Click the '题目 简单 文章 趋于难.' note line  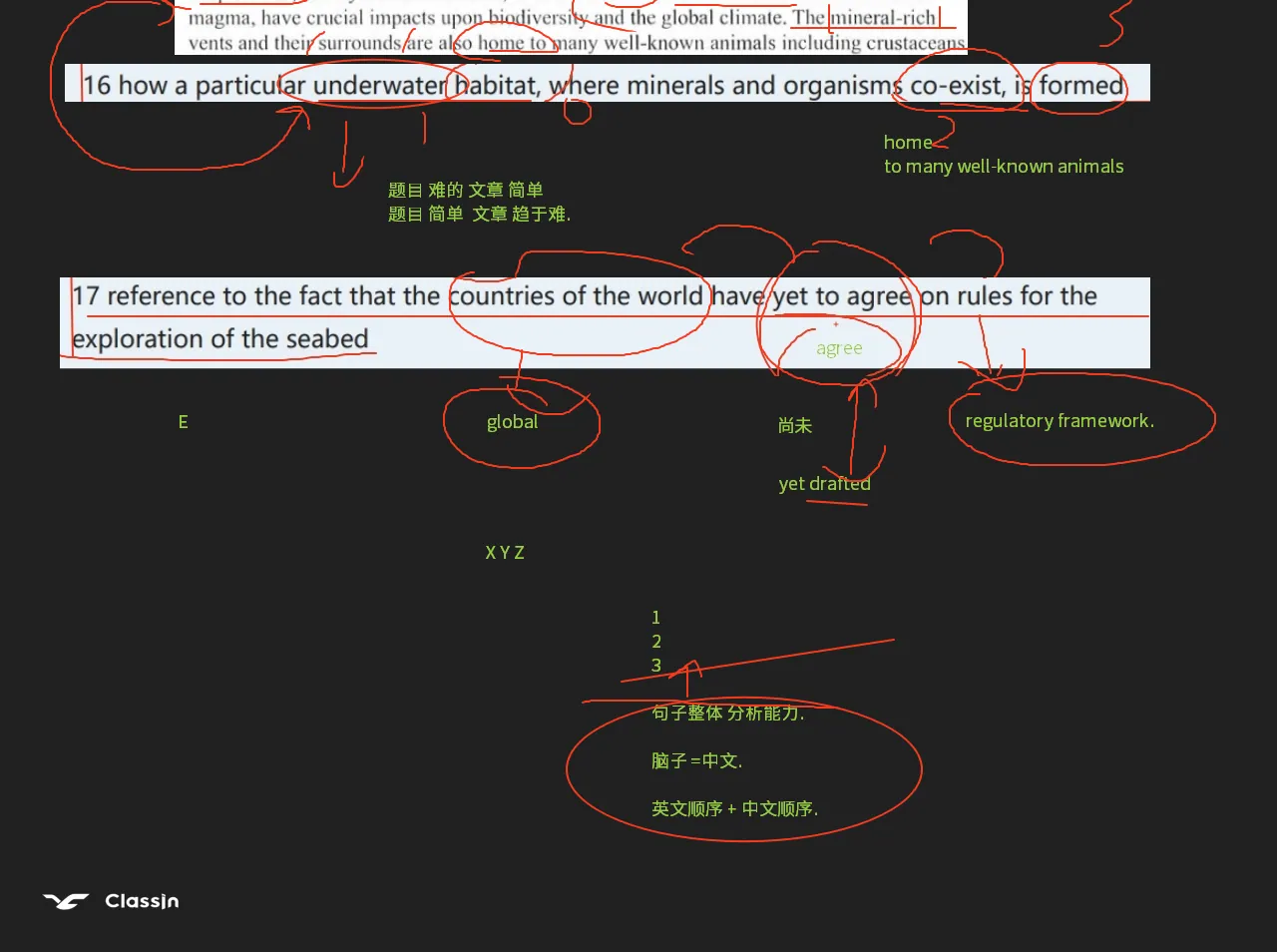click(x=480, y=214)
